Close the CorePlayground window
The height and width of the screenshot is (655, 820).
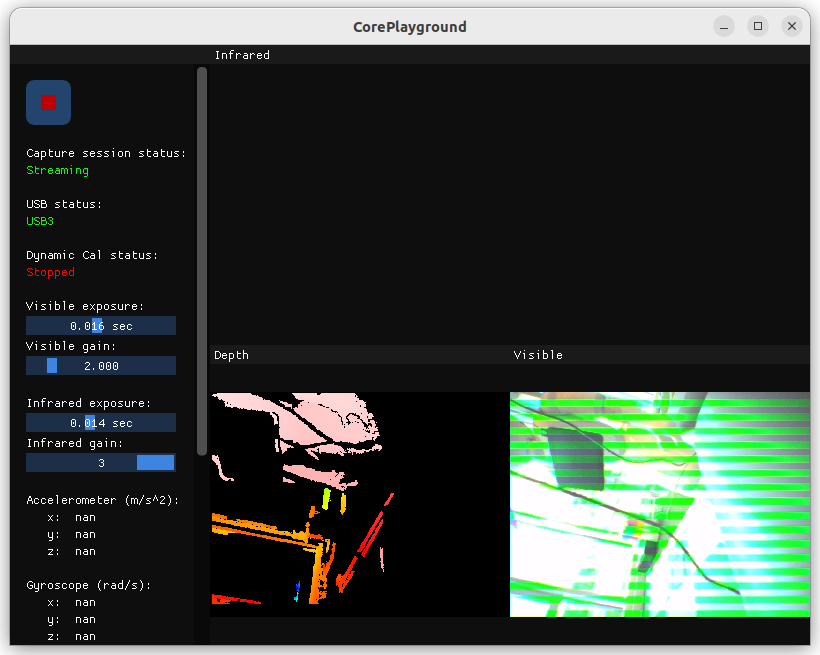click(792, 26)
